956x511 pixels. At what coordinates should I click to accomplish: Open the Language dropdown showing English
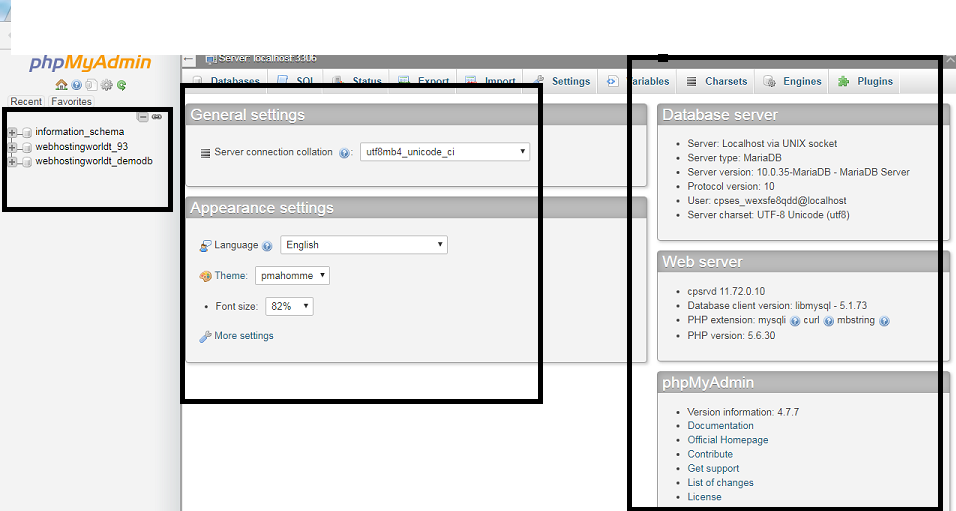pyautogui.click(x=364, y=245)
